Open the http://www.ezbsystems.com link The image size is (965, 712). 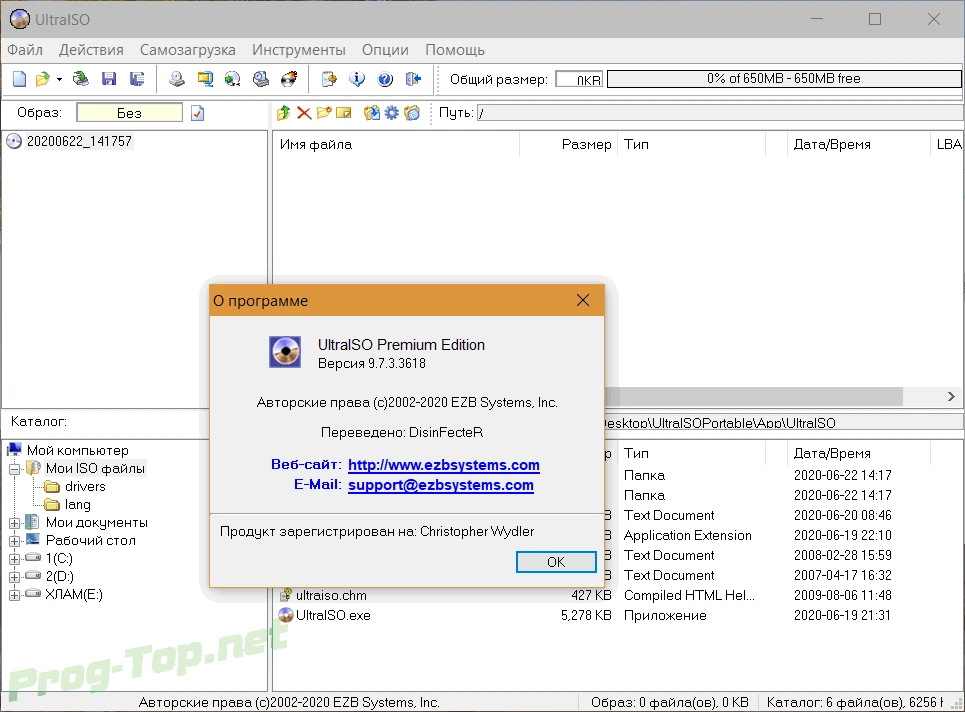click(x=444, y=465)
